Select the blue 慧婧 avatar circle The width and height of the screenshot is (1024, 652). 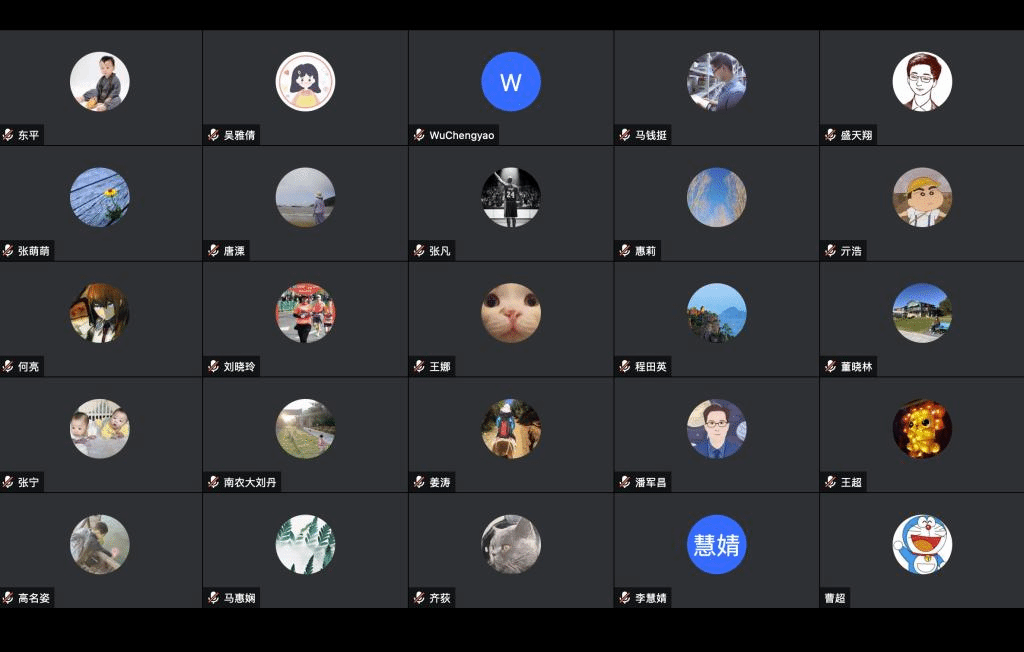716,544
